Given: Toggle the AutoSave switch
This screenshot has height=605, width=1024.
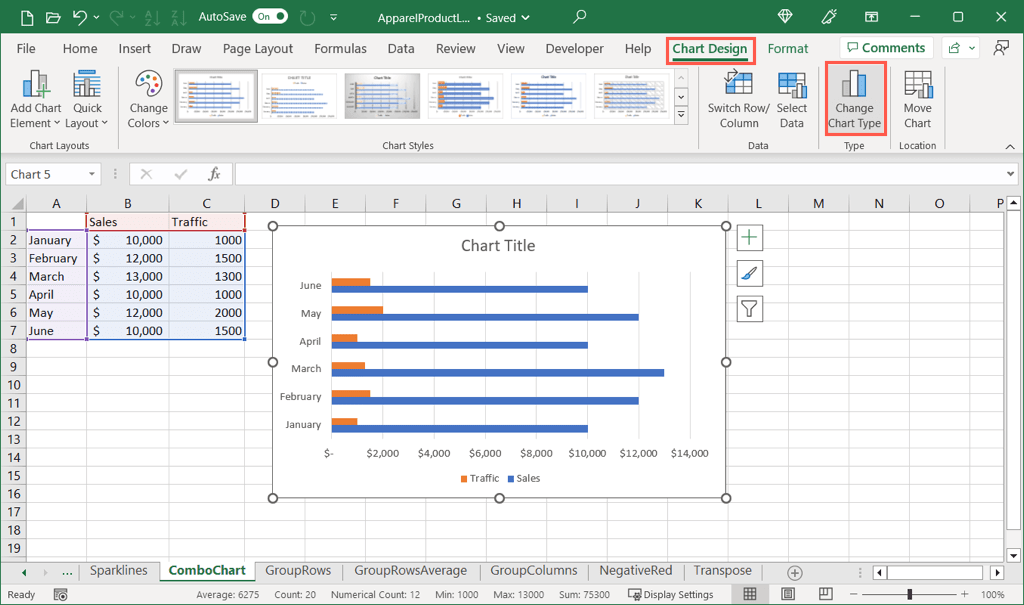Looking at the screenshot, I should (270, 17).
